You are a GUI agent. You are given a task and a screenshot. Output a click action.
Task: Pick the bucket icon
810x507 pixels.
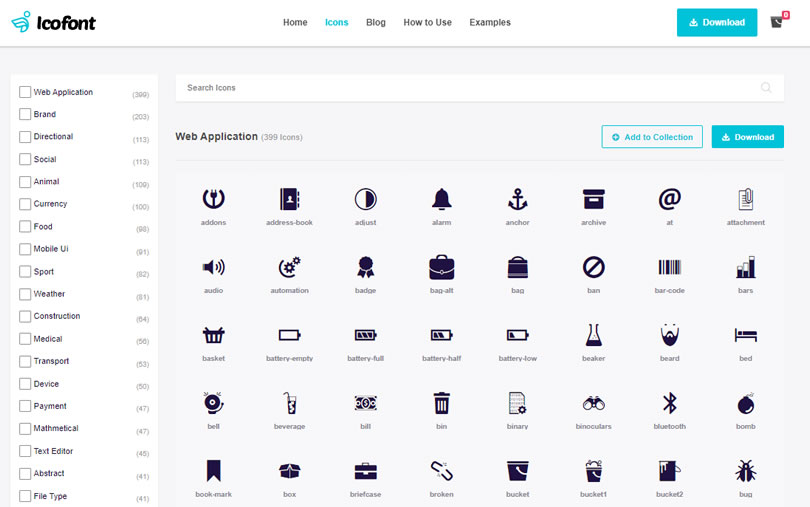pyautogui.click(x=518, y=471)
